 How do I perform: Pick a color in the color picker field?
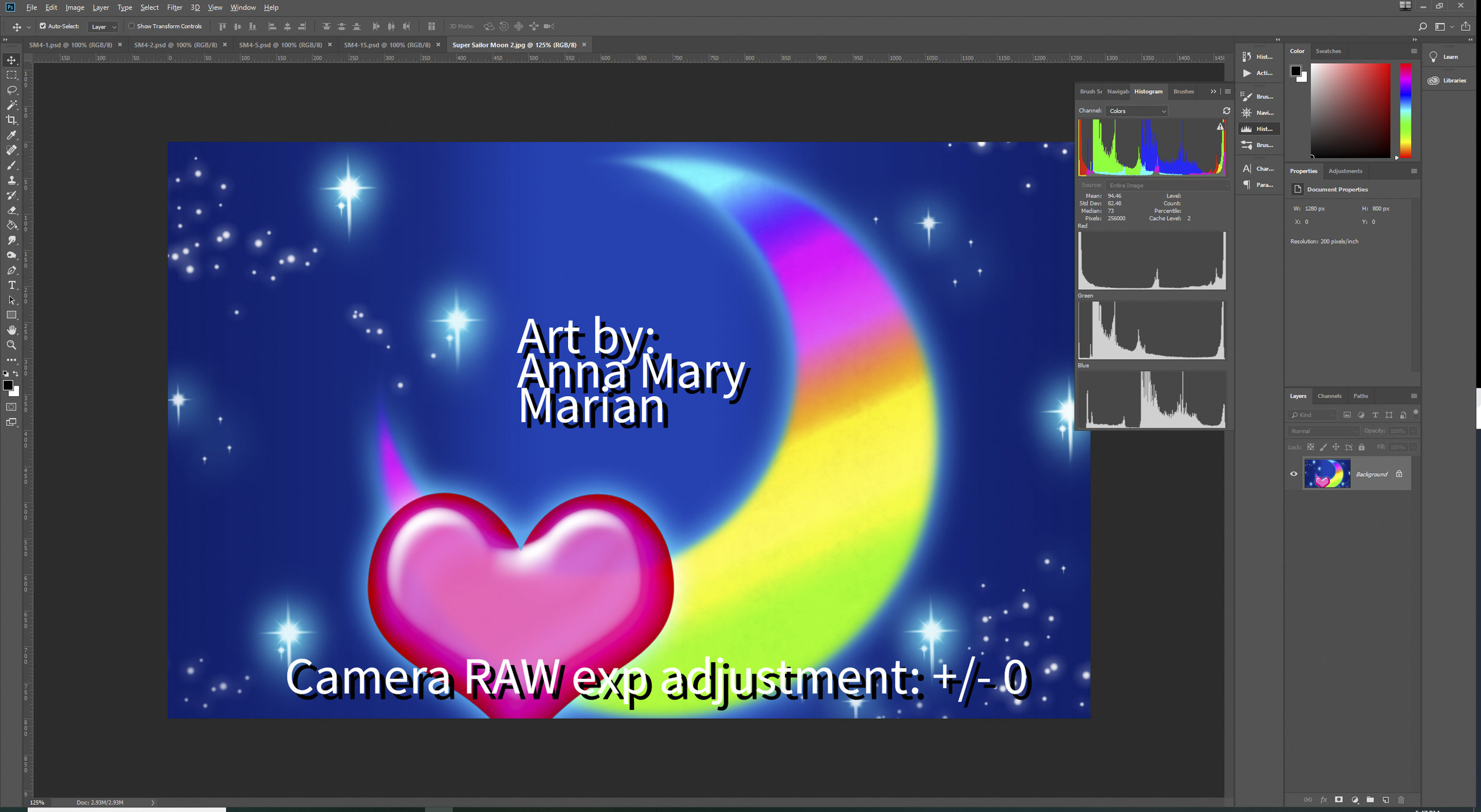[x=1350, y=111]
